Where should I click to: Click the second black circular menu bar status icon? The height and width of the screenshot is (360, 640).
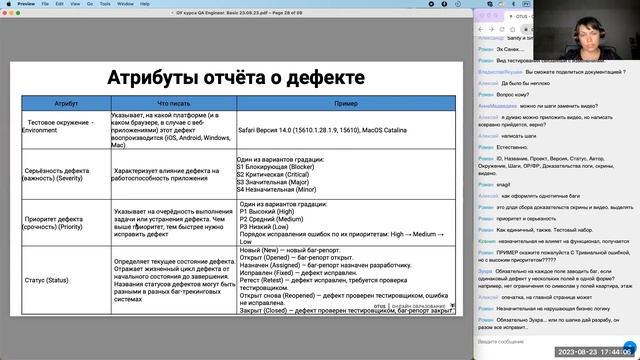(444, 4)
